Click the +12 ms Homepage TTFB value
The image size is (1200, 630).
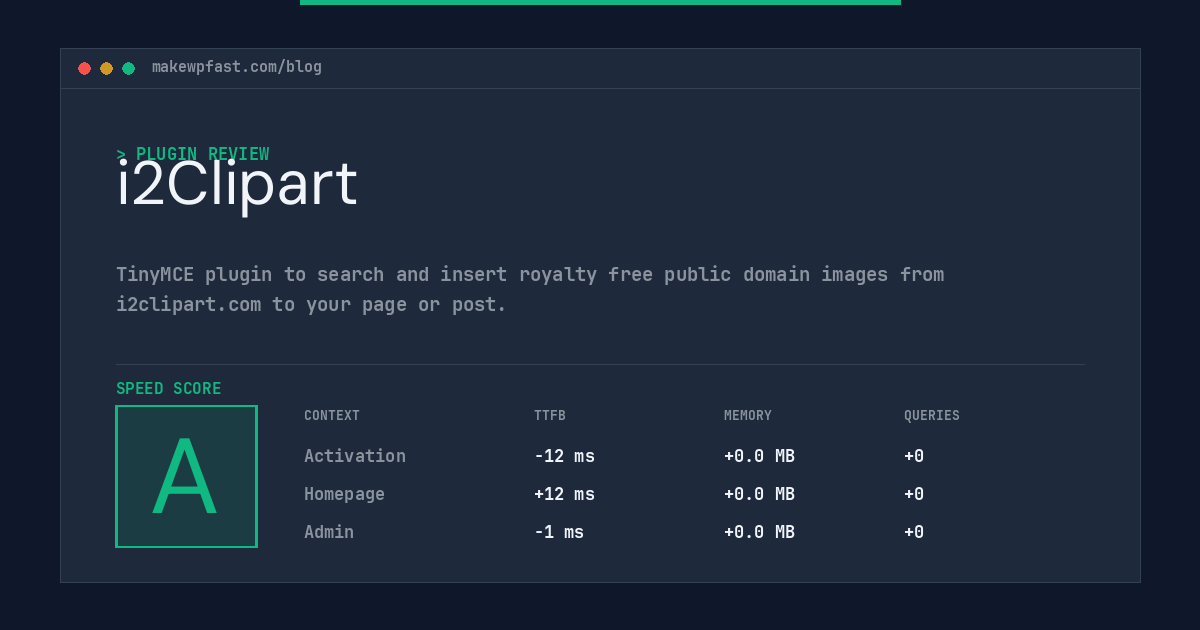click(564, 494)
